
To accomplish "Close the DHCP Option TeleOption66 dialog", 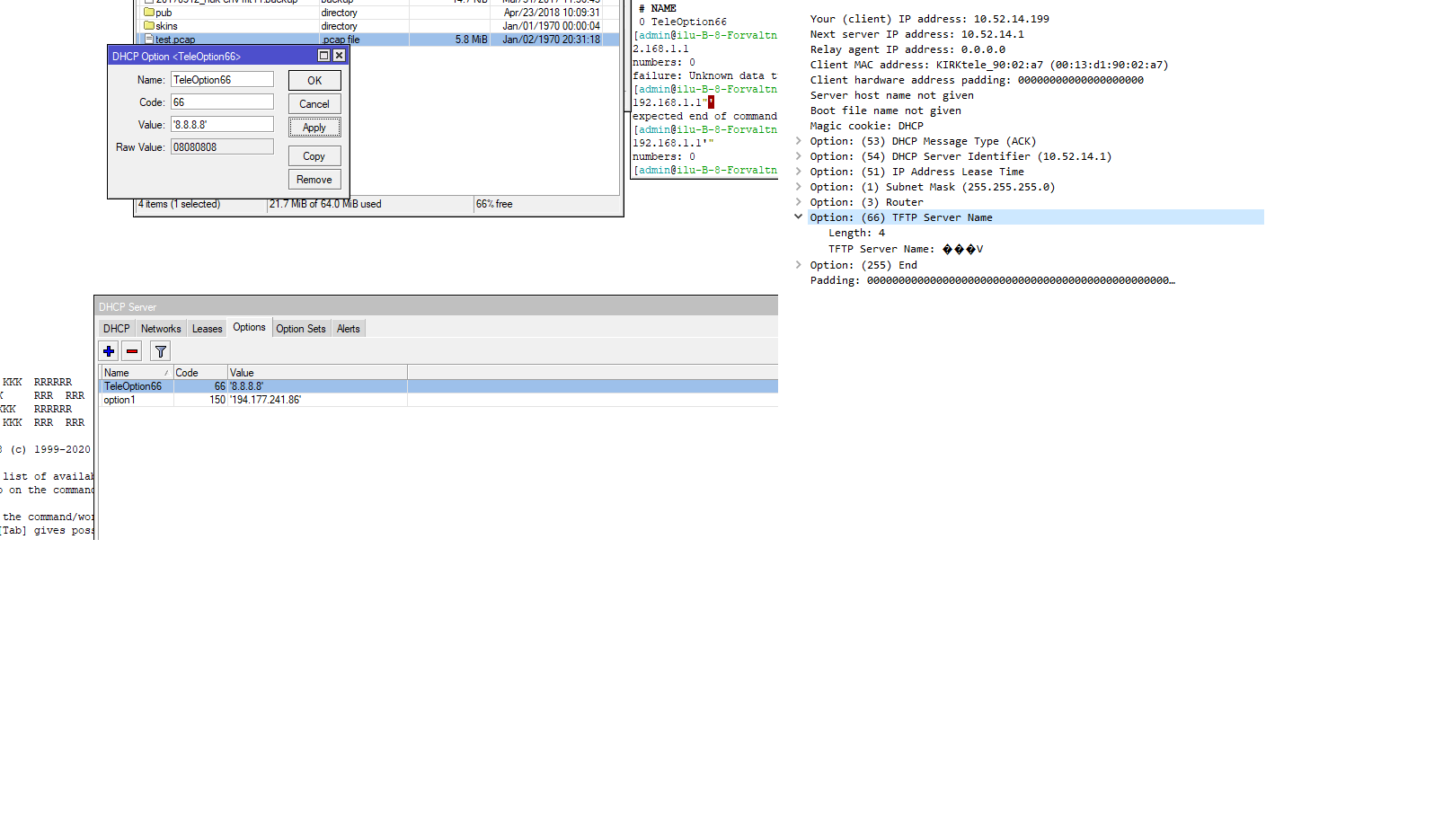I will (339, 56).
